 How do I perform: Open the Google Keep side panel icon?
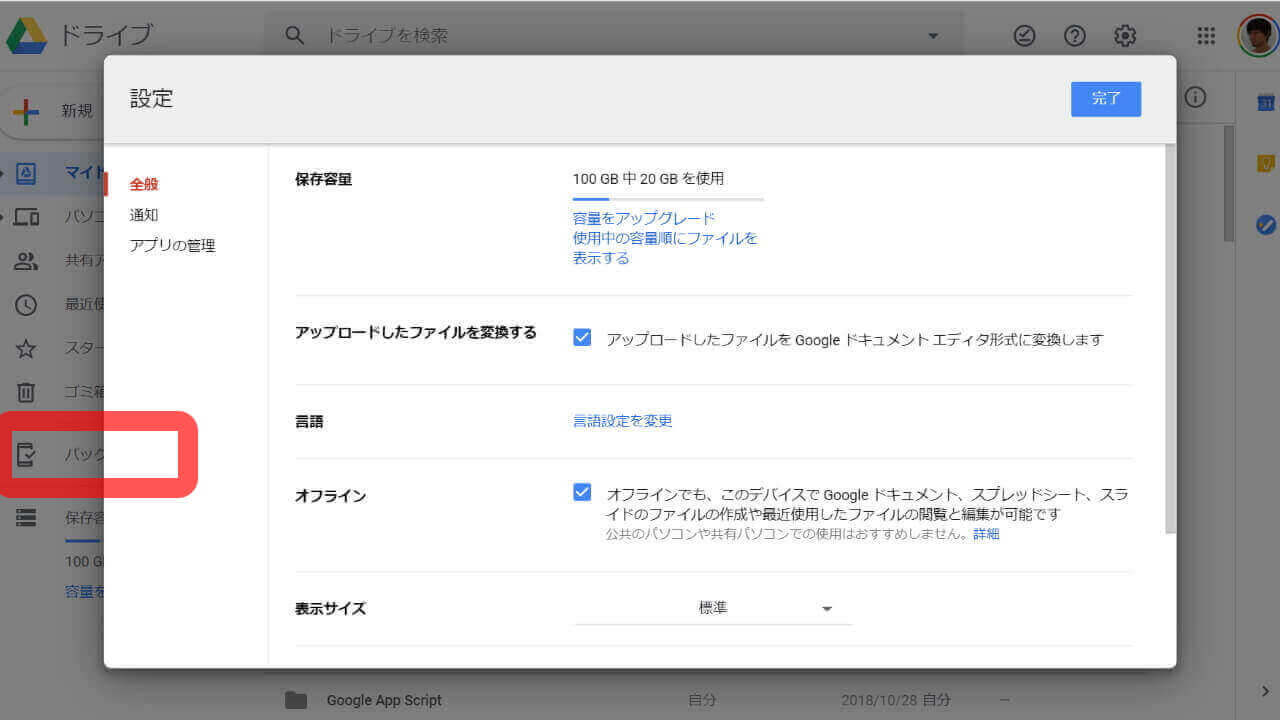[1265, 163]
